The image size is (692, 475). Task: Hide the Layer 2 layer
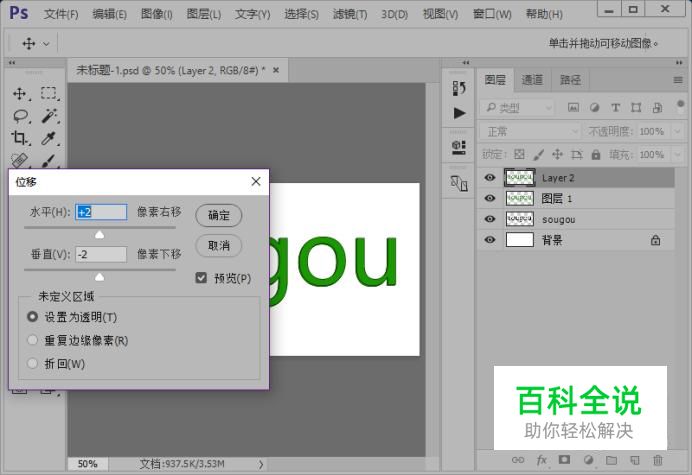point(489,177)
